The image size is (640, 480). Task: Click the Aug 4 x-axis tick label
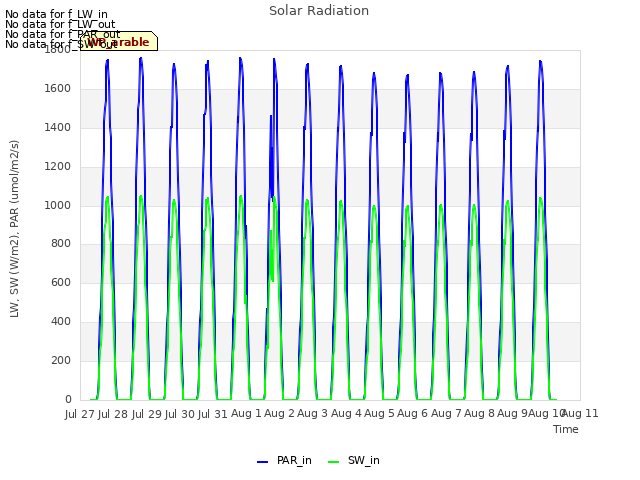[346, 414]
